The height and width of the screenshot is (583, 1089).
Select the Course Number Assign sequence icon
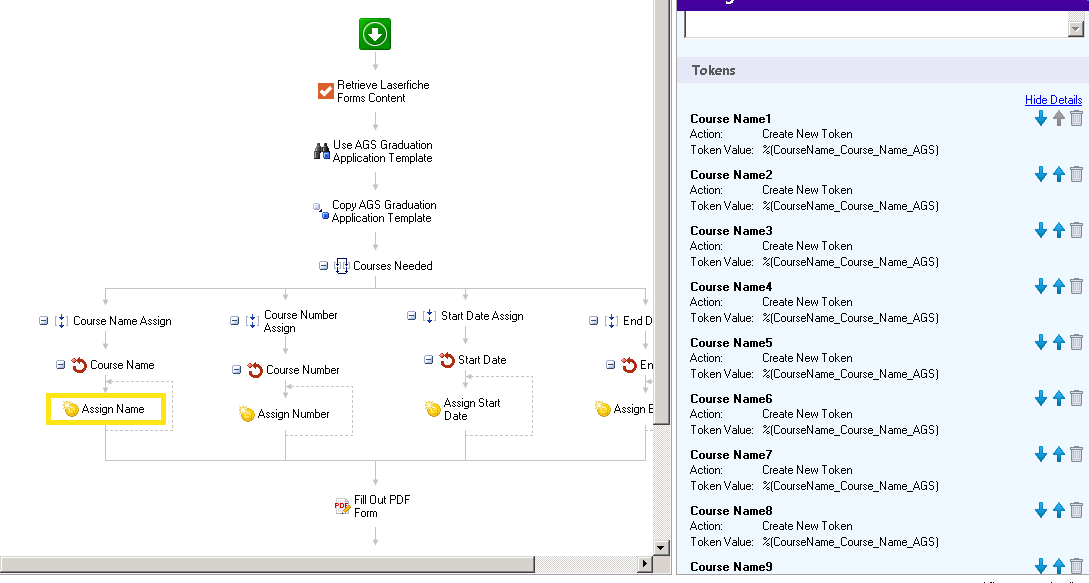point(252,321)
